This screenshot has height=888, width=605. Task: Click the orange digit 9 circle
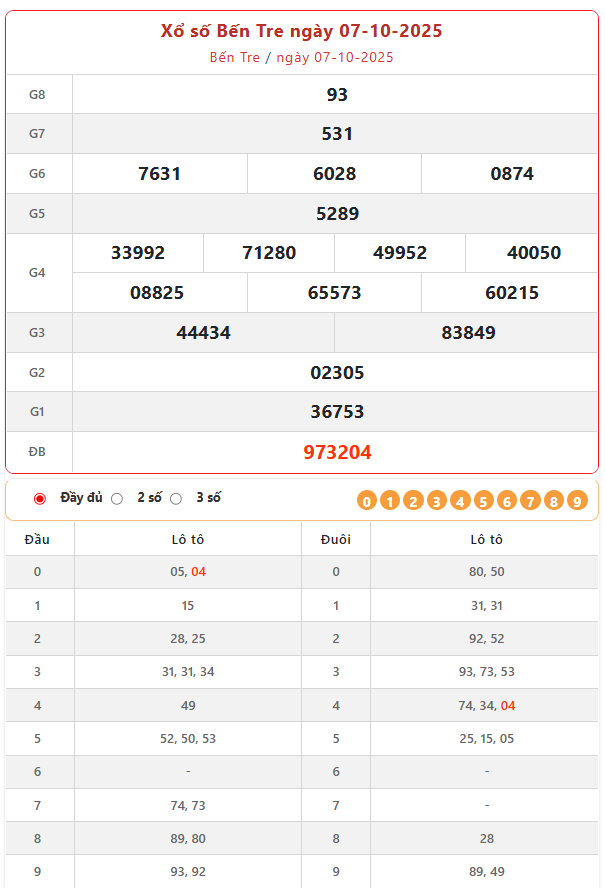(x=577, y=501)
